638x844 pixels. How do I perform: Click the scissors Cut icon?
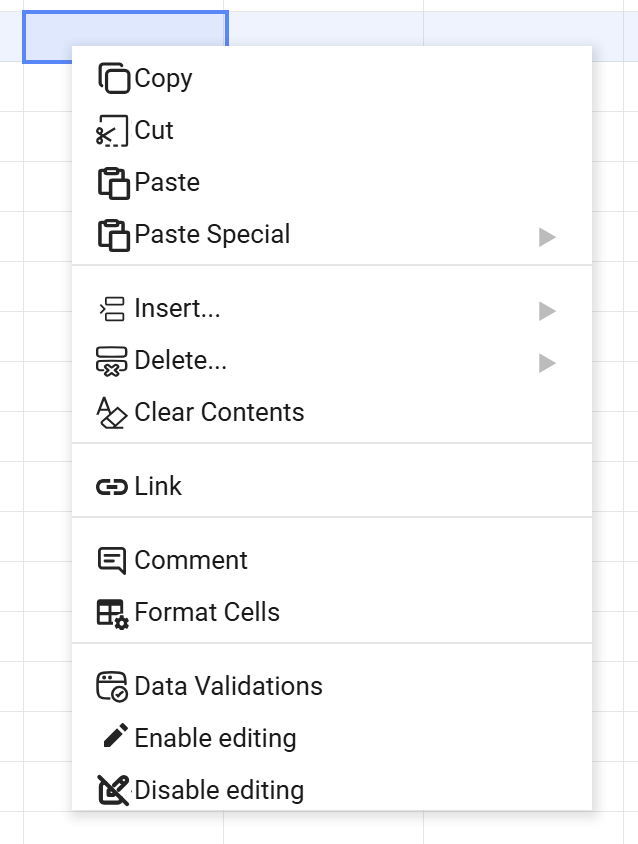coord(113,131)
